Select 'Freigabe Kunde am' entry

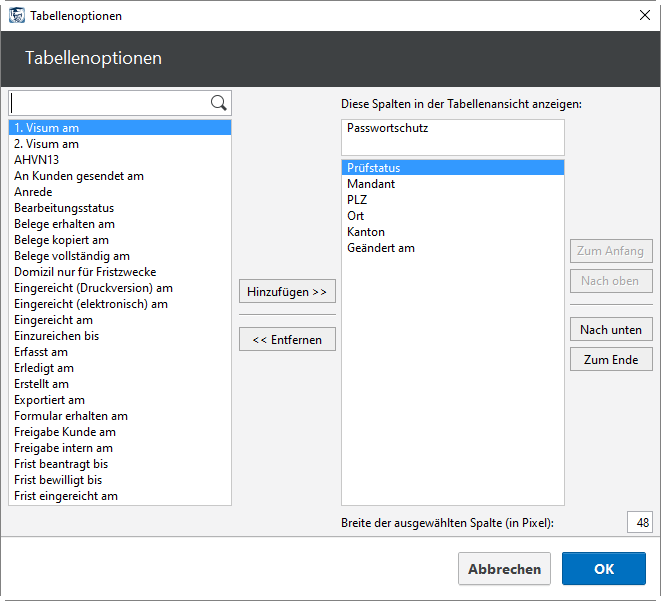[x=120, y=432]
